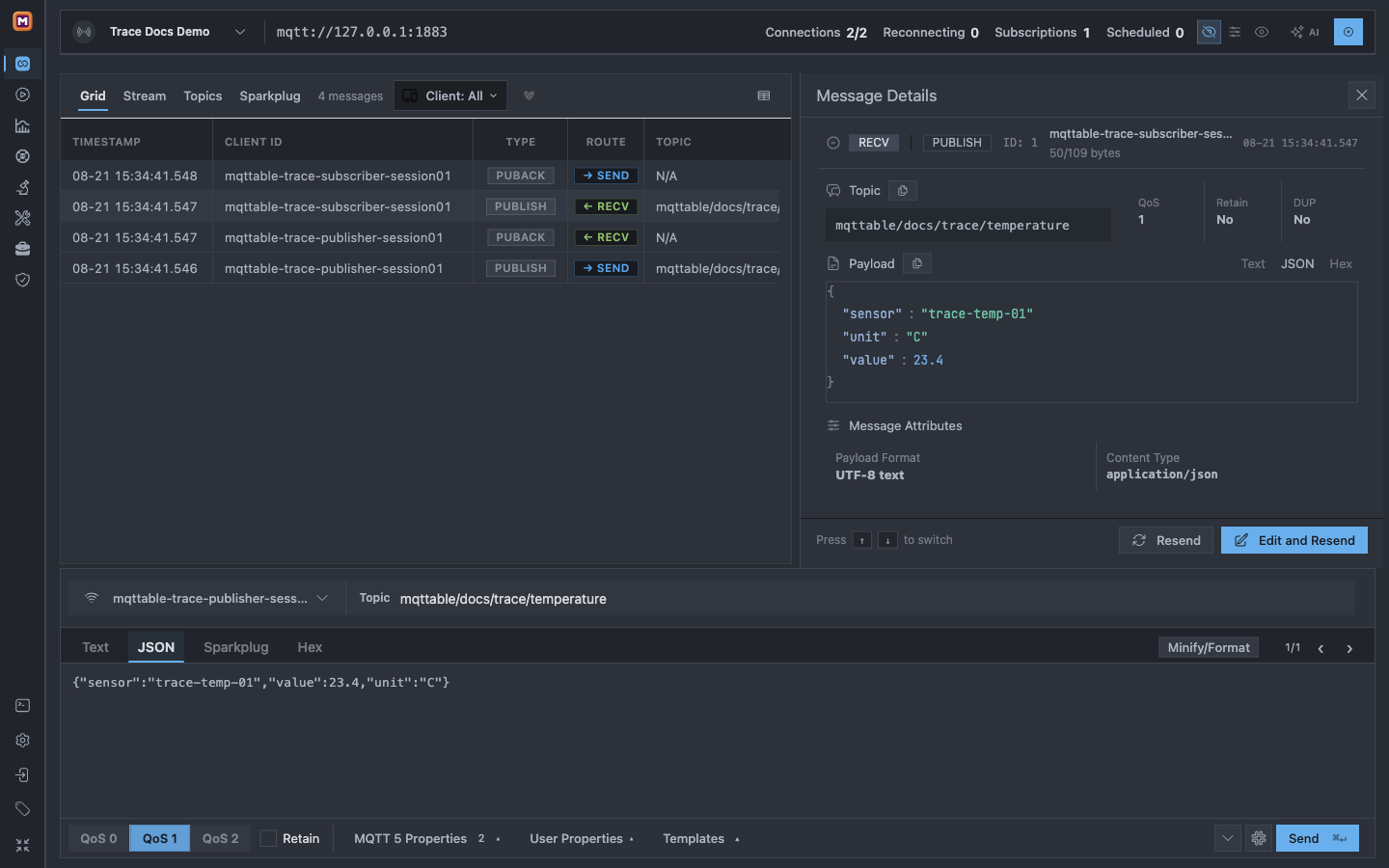Select the Grid tab
The image size is (1389, 868).
click(93, 95)
